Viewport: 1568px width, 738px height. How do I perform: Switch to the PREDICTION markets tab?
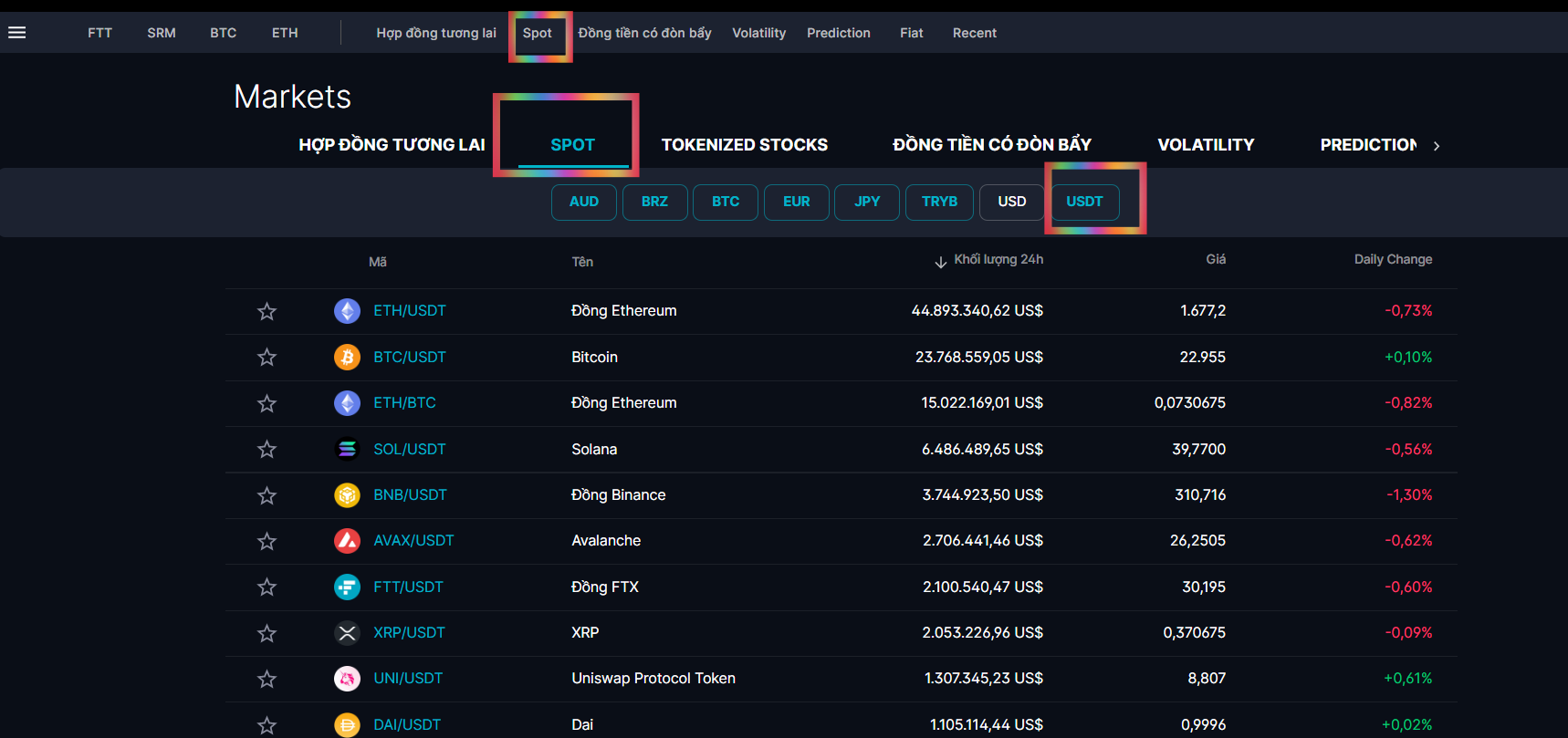tap(1368, 145)
